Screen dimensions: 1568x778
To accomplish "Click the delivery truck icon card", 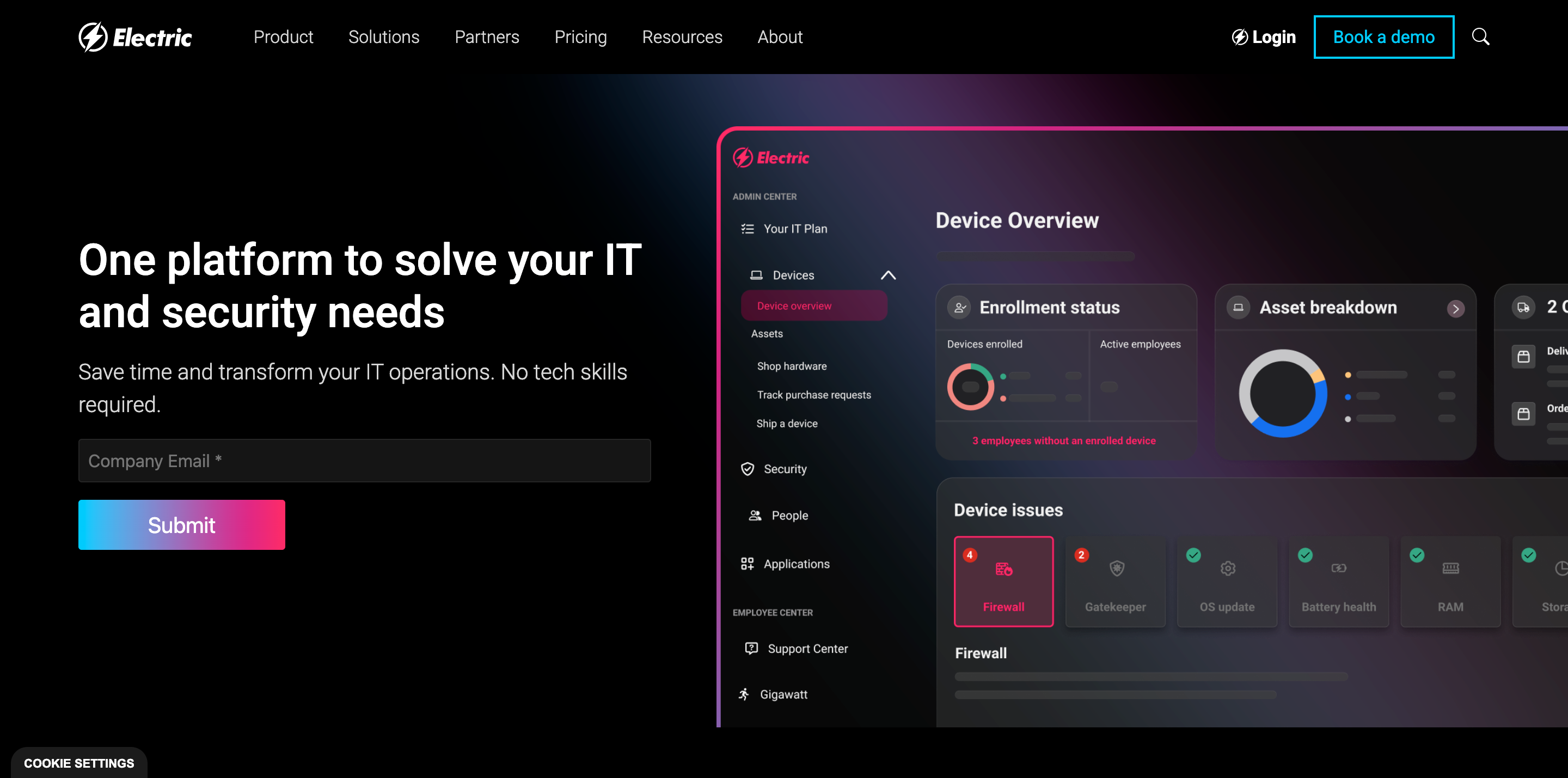I will click(1523, 308).
